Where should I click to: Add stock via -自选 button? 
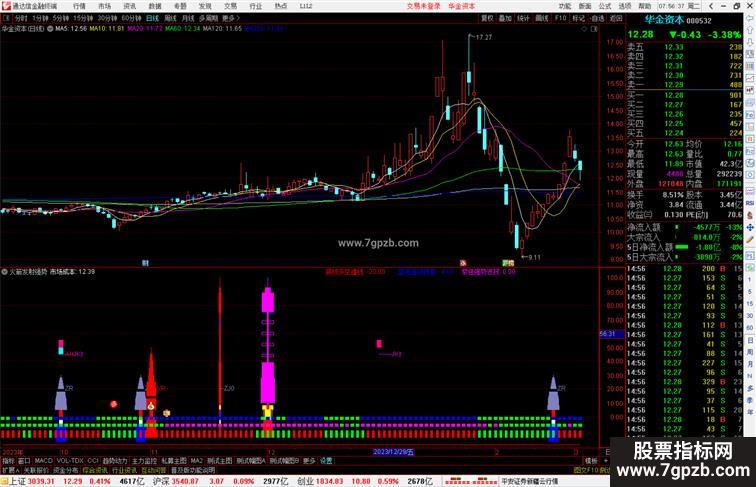pos(597,18)
